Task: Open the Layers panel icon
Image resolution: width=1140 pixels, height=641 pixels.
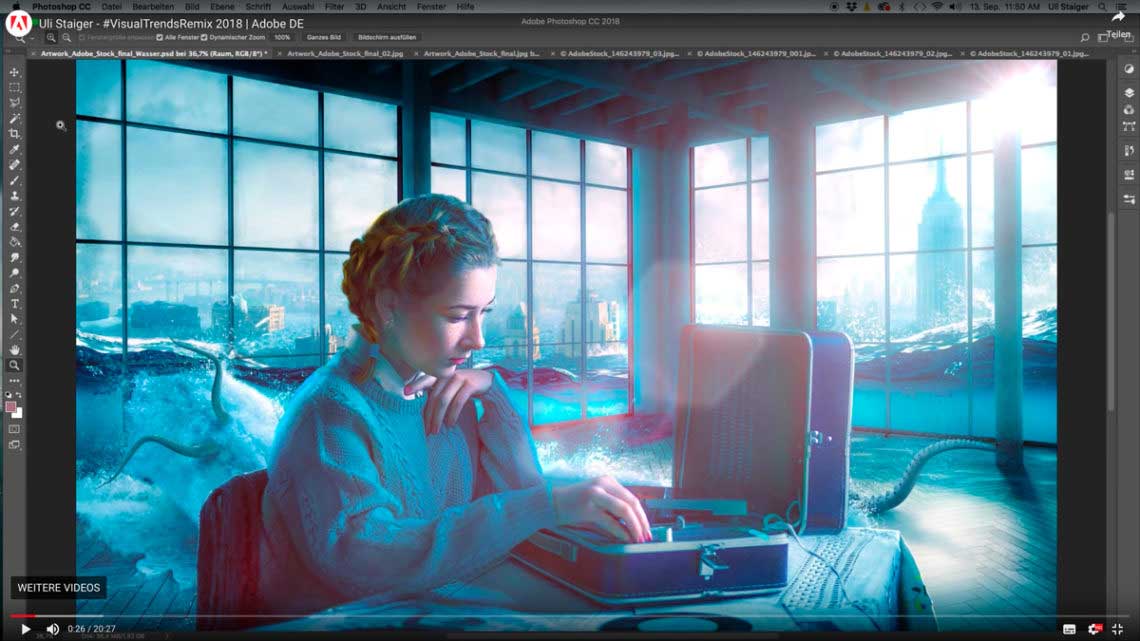Action: [1129, 93]
